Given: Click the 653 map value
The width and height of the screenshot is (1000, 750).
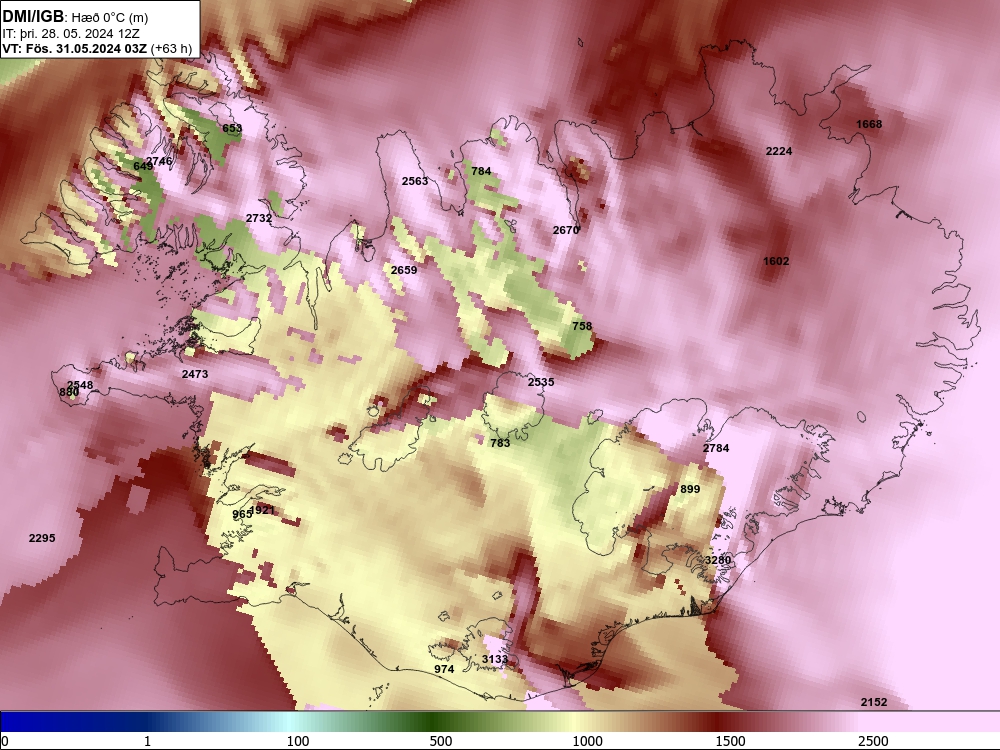Looking at the screenshot, I should click(x=232, y=128).
